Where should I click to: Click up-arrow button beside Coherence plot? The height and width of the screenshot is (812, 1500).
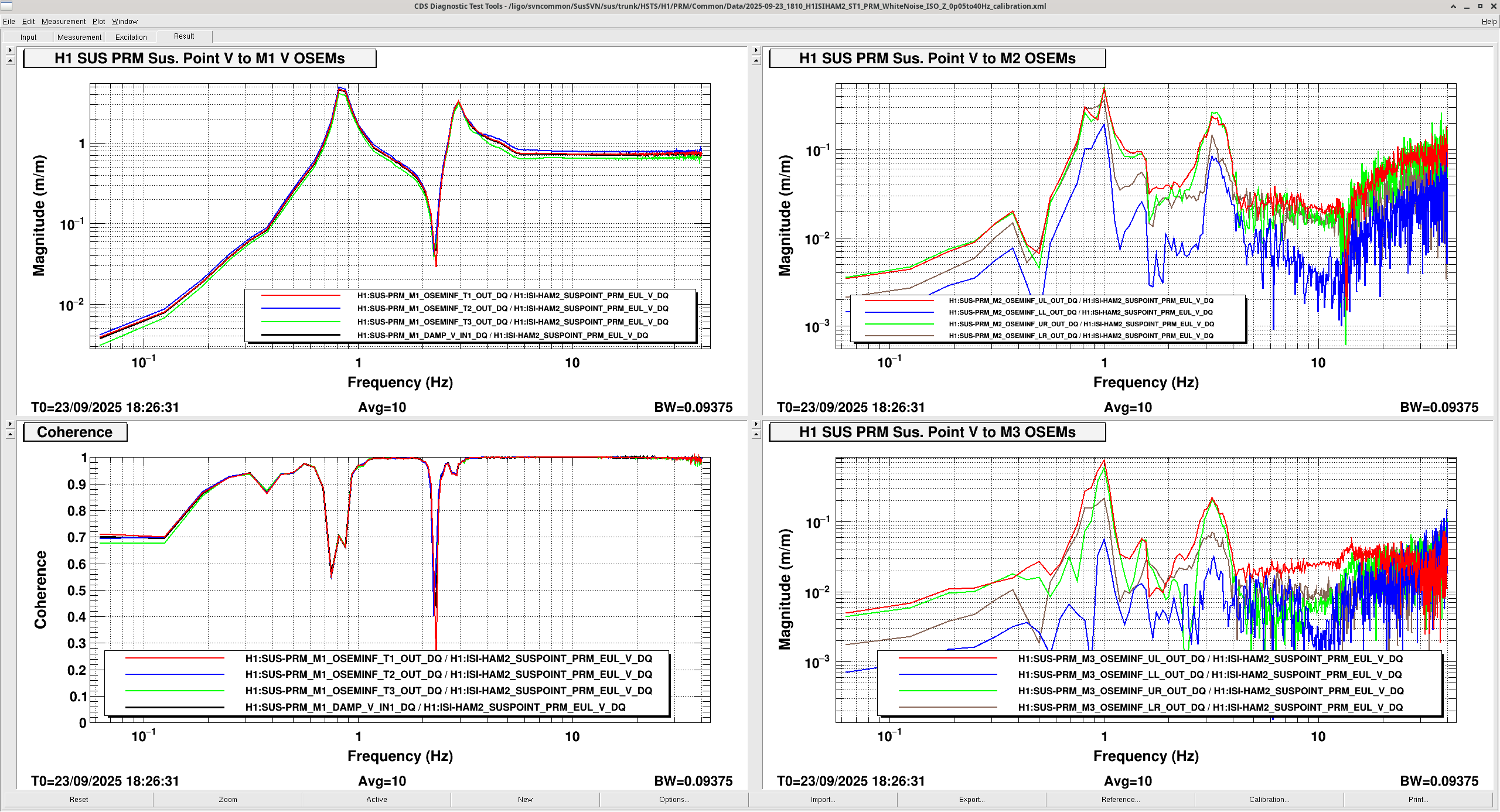tap(10, 434)
